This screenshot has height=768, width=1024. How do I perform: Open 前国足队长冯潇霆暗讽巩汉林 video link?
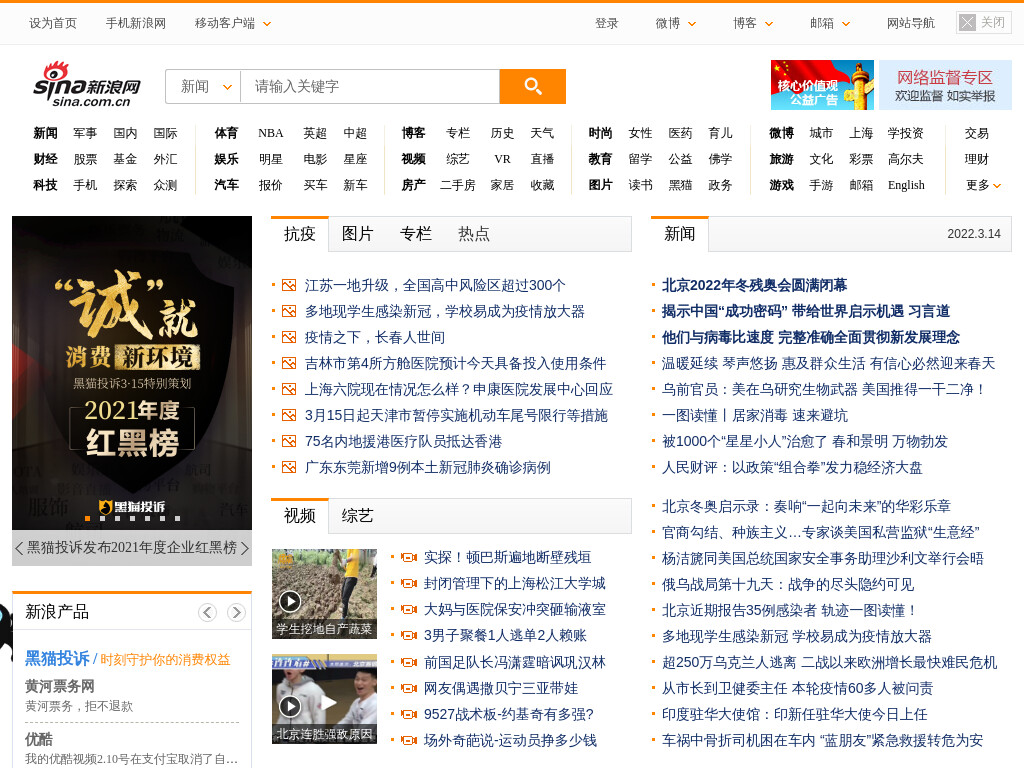515,662
